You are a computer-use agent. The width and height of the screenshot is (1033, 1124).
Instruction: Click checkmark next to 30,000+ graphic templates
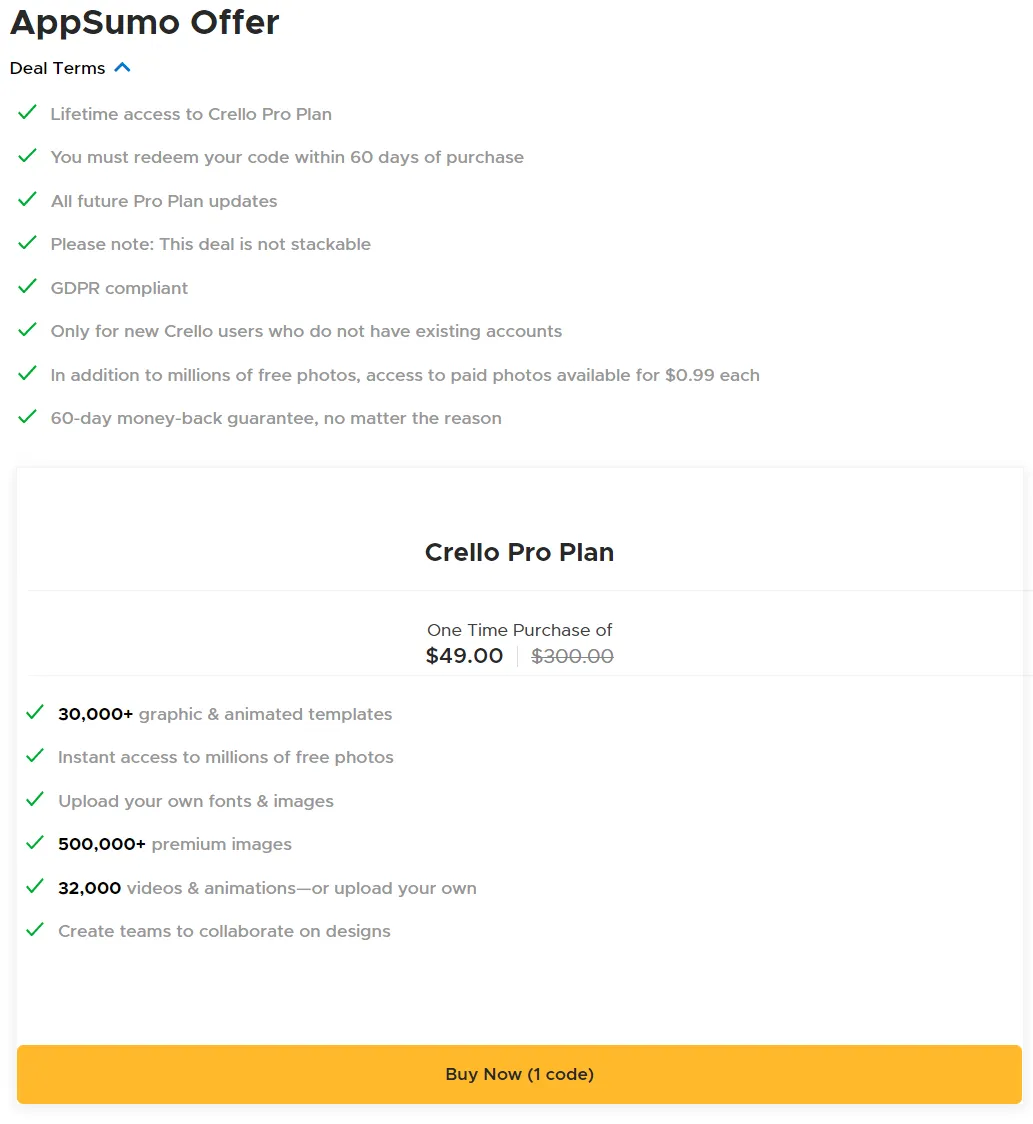[x=35, y=713]
